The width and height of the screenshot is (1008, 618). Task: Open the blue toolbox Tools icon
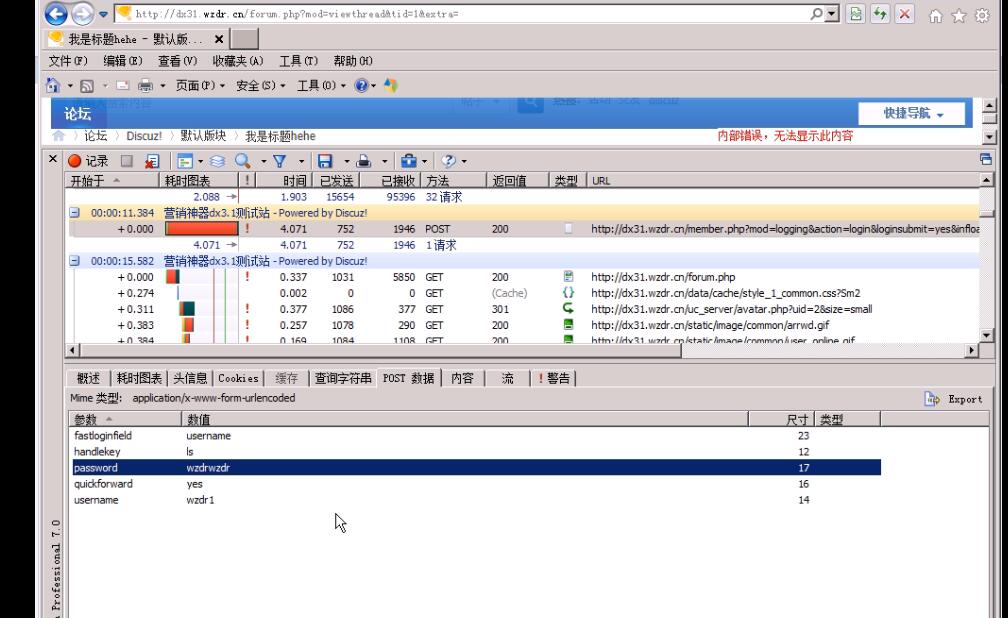[x=408, y=161]
